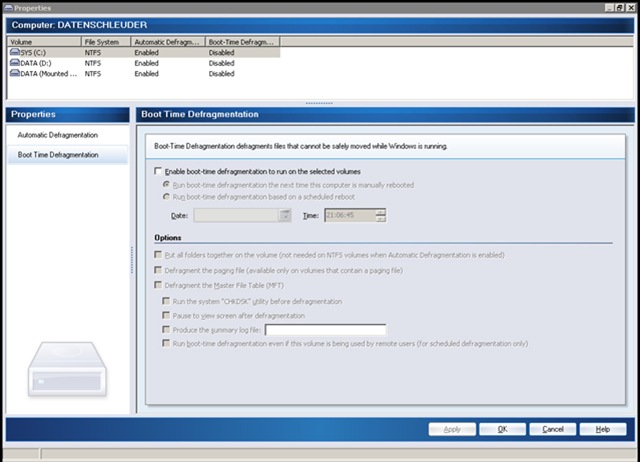Click the OK button
This screenshot has height=462, width=640.
pos(502,429)
